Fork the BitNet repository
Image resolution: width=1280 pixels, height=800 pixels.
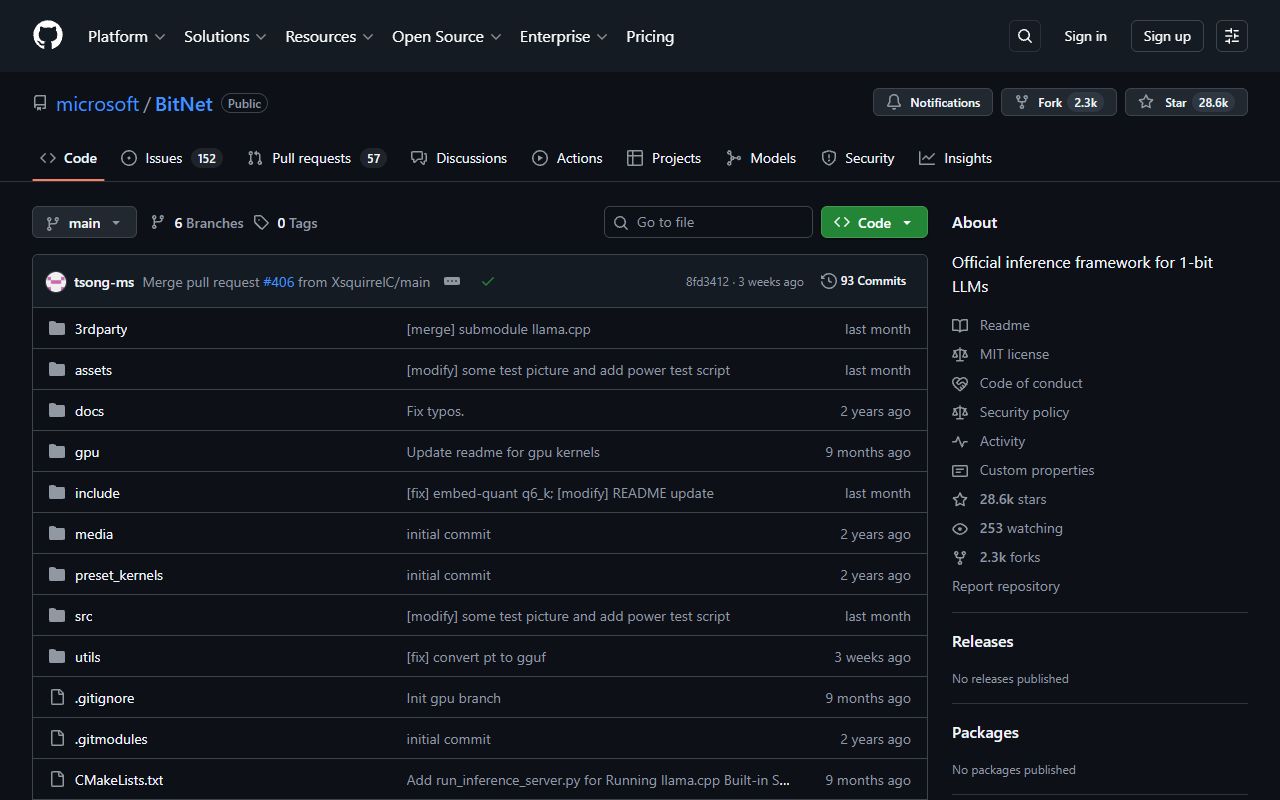click(1058, 101)
